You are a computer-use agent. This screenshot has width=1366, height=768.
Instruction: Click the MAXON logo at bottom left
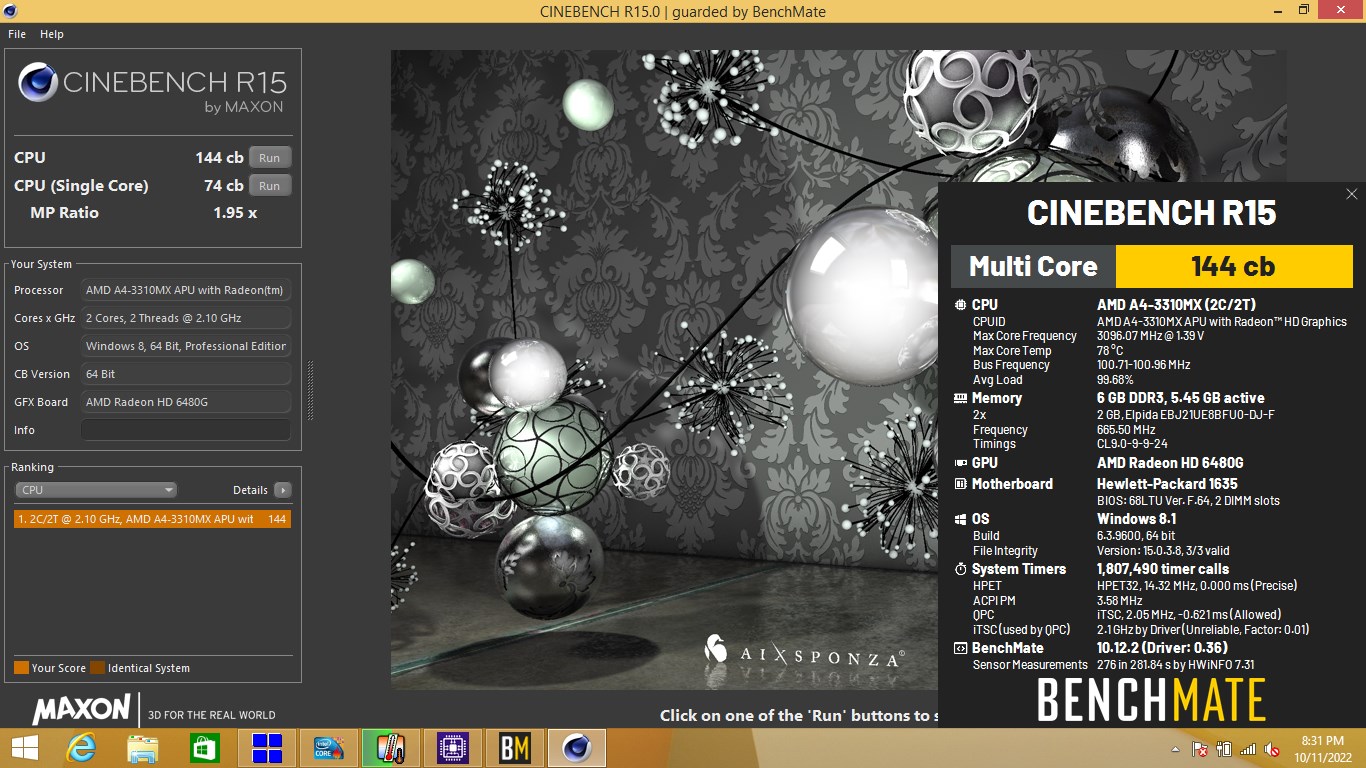coord(82,710)
